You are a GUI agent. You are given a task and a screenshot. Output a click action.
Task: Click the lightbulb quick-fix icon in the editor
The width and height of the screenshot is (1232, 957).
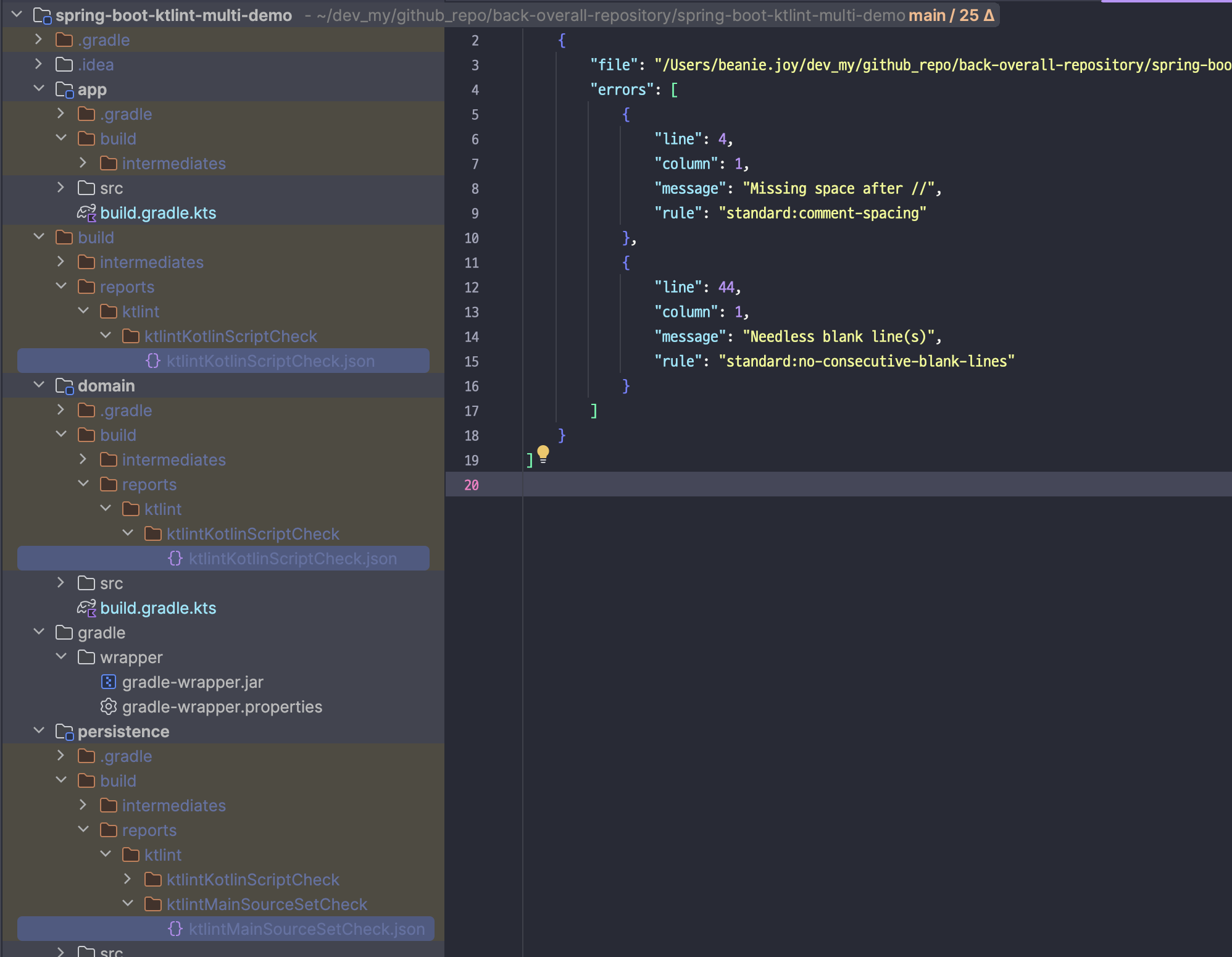pyautogui.click(x=543, y=454)
